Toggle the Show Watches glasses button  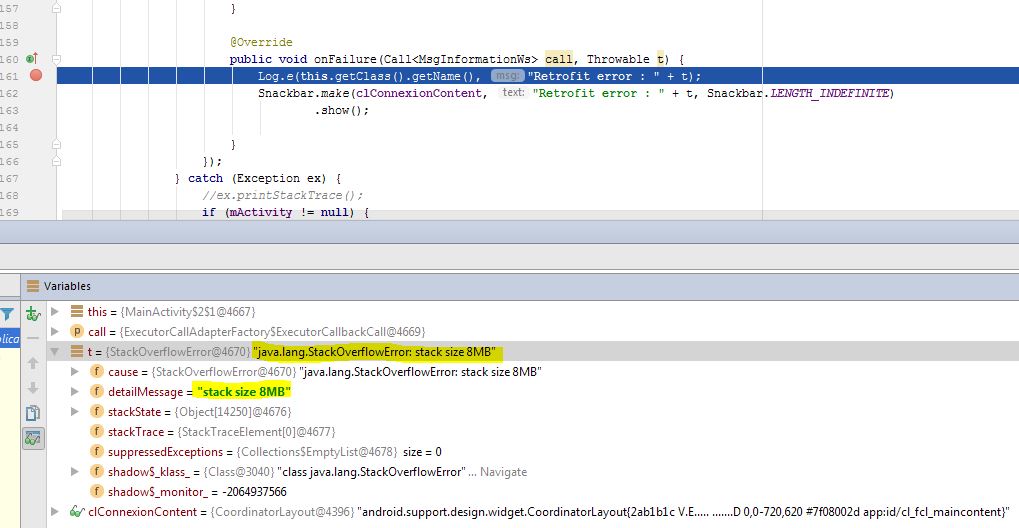pyautogui.click(x=32, y=439)
